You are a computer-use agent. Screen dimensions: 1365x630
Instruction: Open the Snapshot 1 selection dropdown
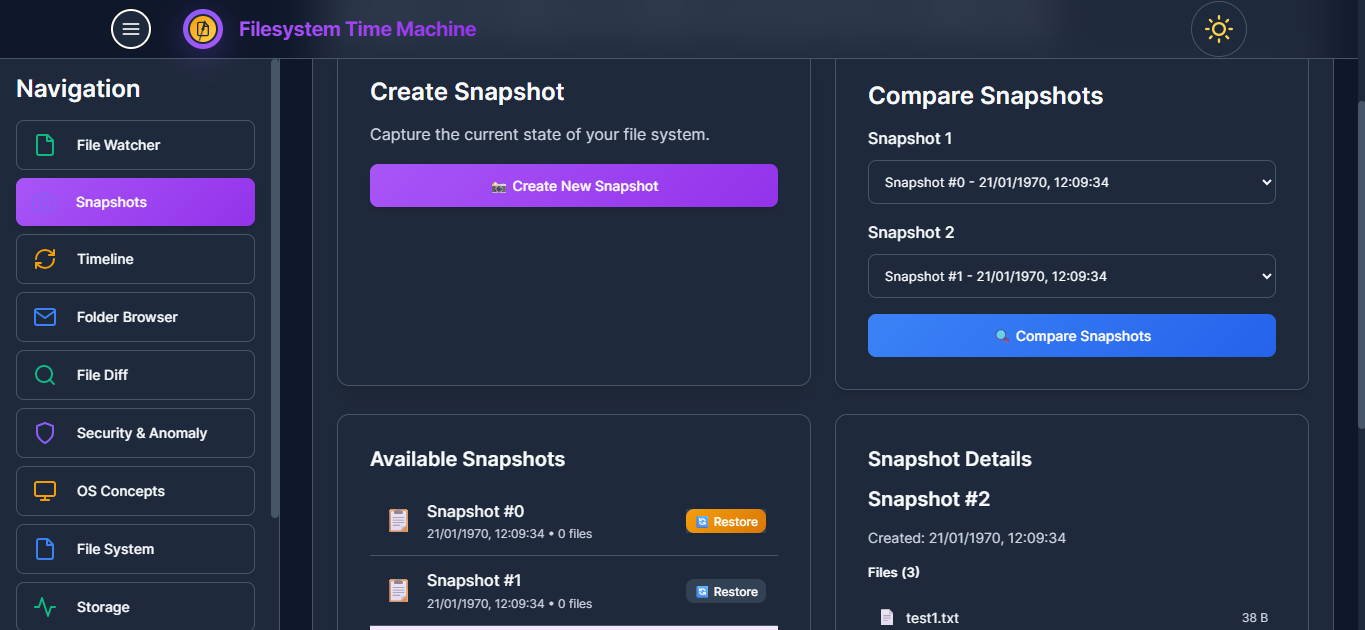tap(1071, 182)
